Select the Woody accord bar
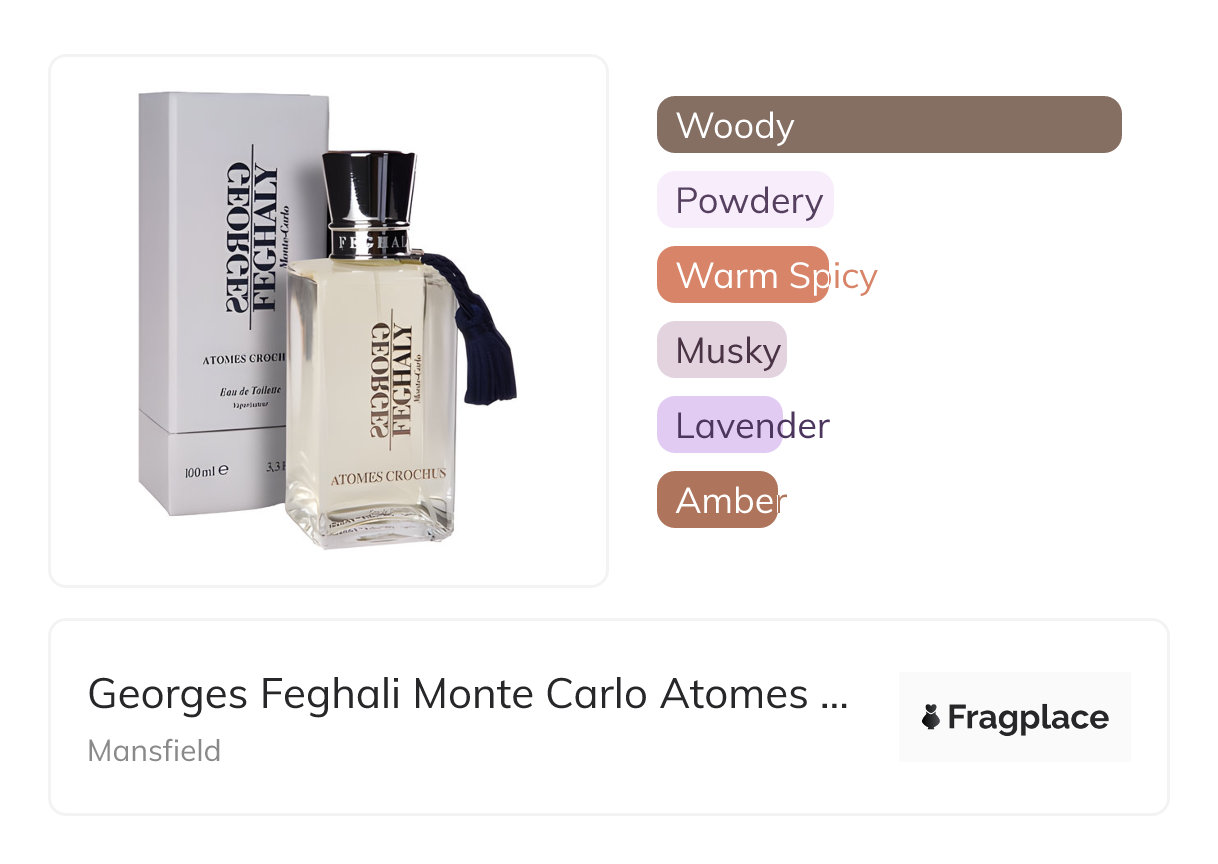1218x864 pixels. pos(889,125)
